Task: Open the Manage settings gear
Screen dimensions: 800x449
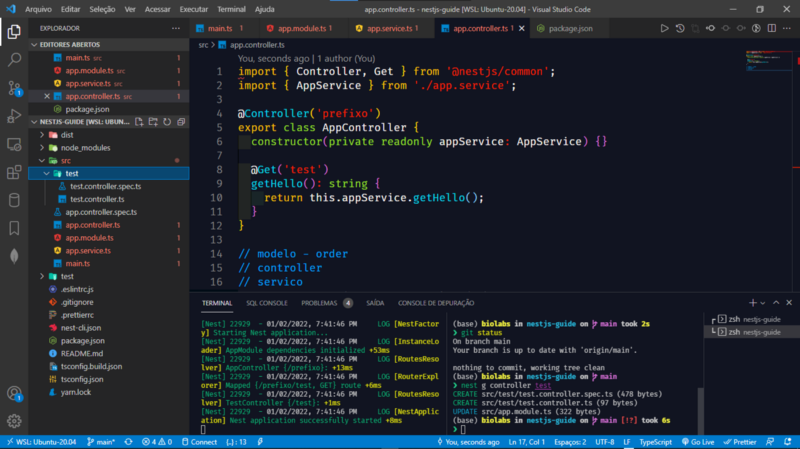Action: [x=14, y=421]
